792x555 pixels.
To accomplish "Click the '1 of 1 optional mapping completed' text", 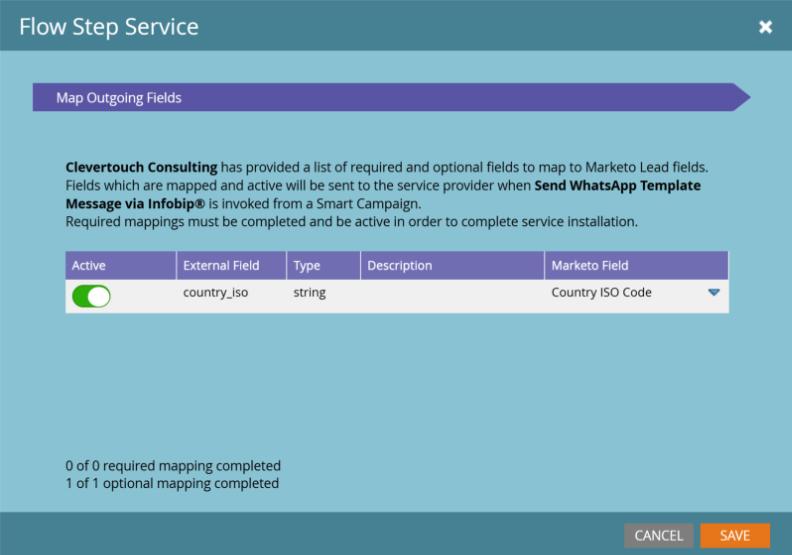I will [x=172, y=483].
